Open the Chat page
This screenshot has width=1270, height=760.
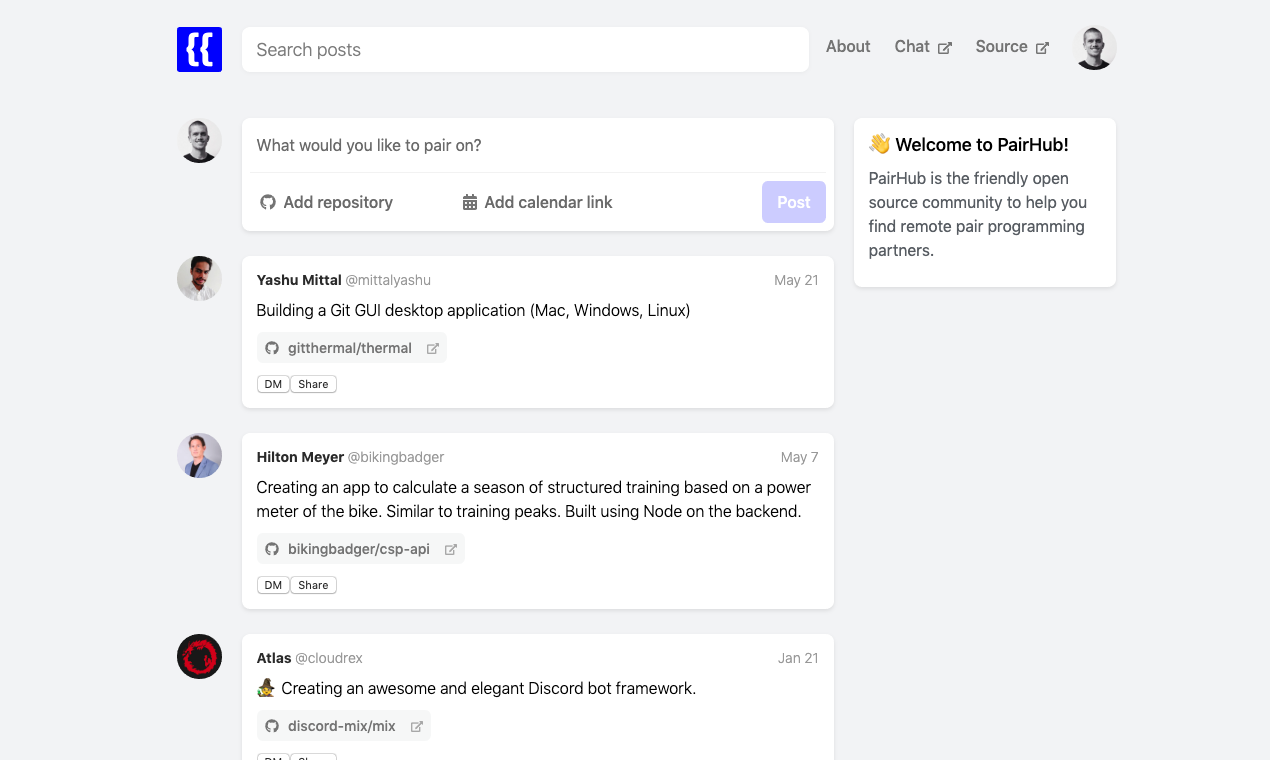(x=911, y=46)
